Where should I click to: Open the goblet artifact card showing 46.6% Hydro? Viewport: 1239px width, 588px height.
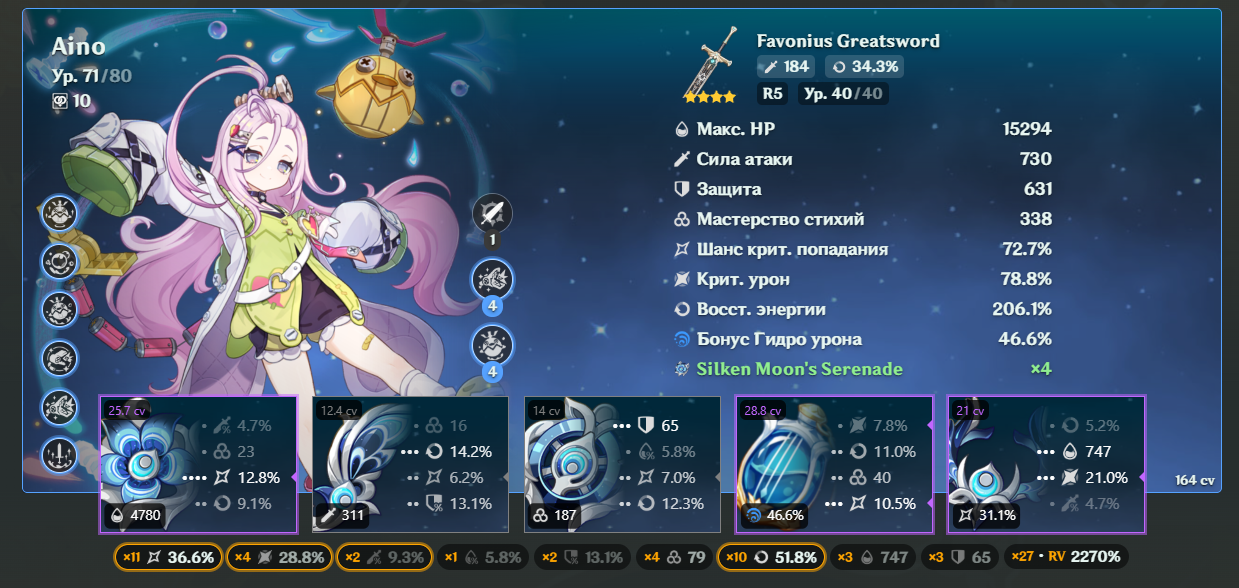tap(834, 464)
